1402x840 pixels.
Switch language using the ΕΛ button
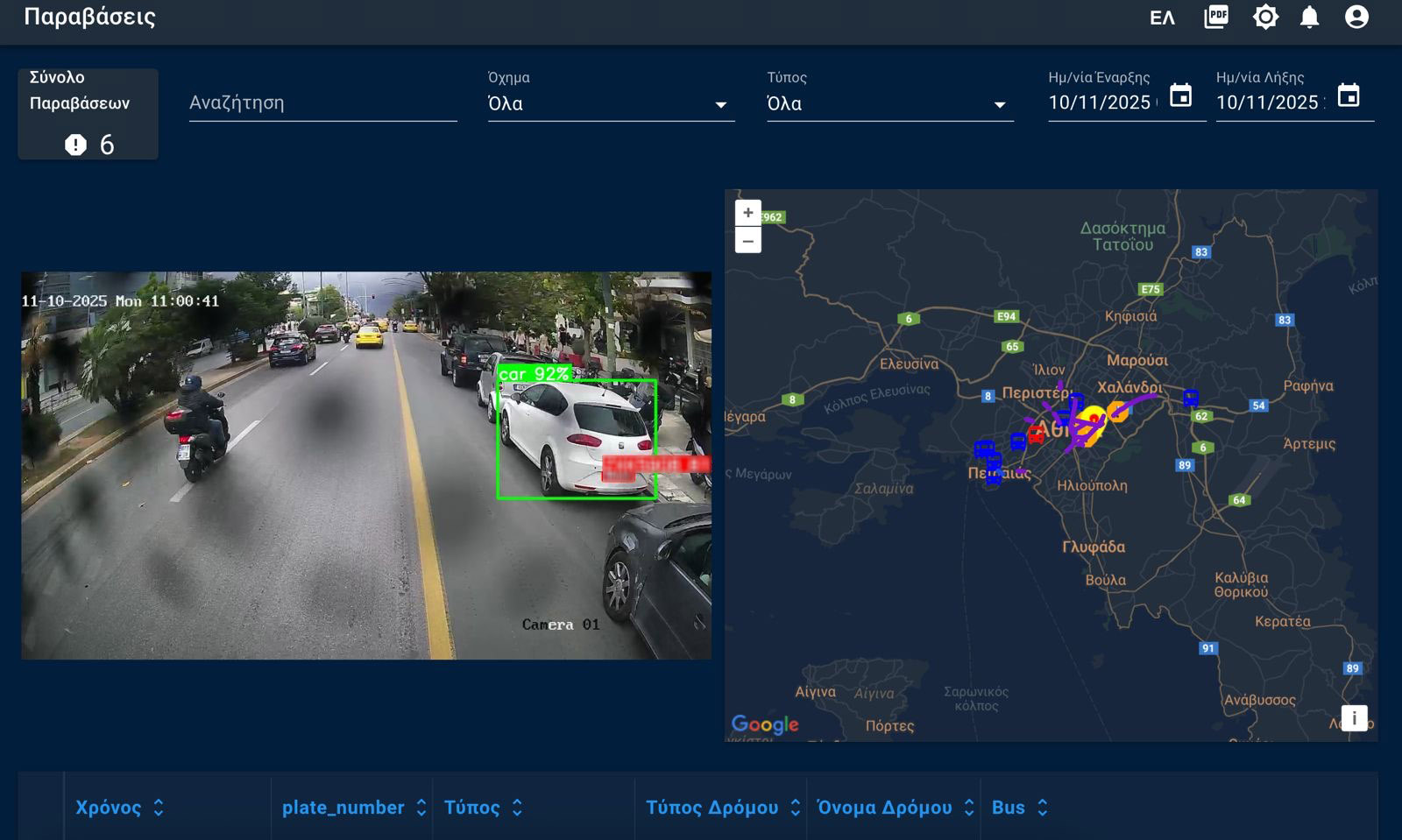point(1162,18)
